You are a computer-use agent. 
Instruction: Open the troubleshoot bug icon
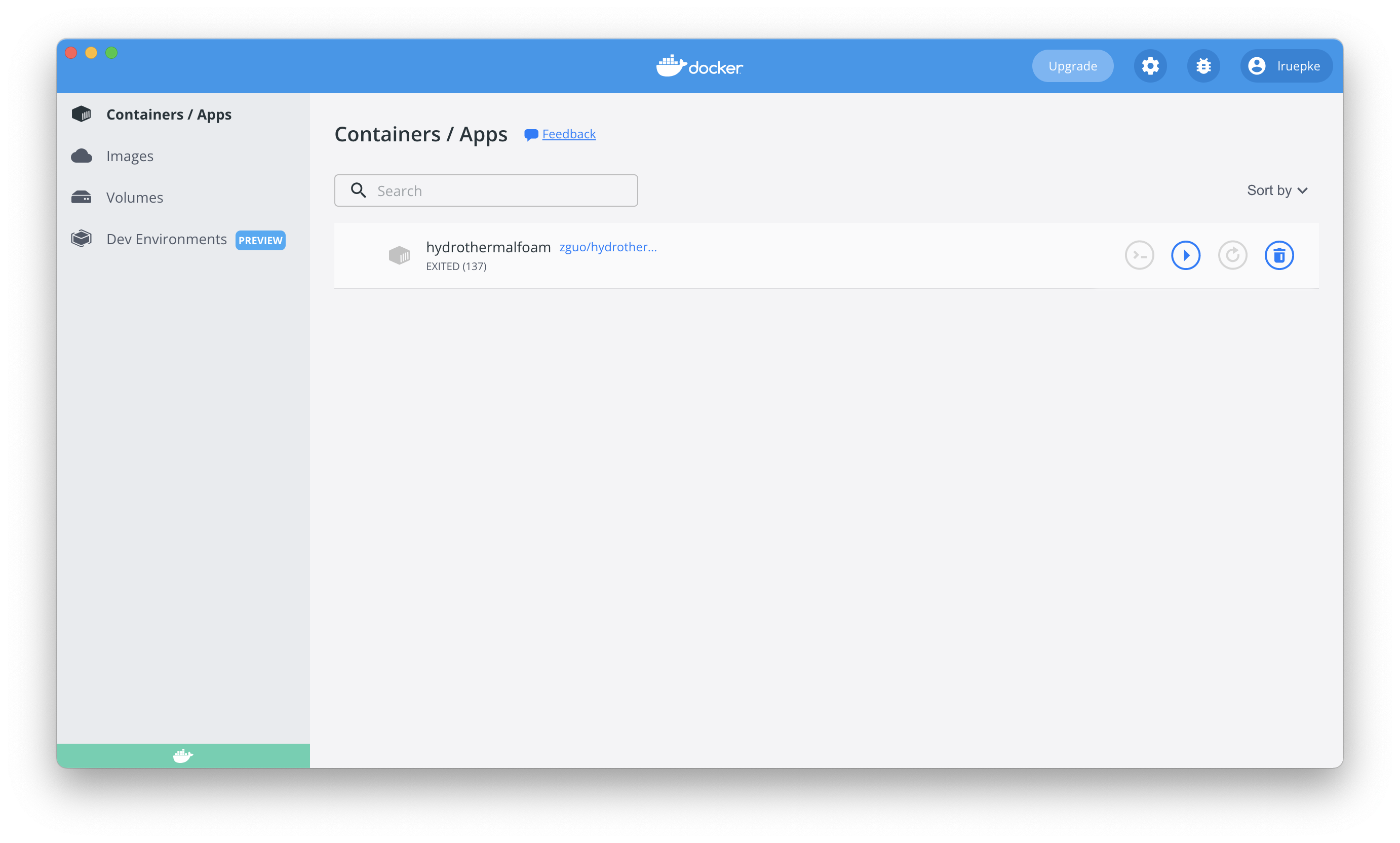[x=1203, y=66]
